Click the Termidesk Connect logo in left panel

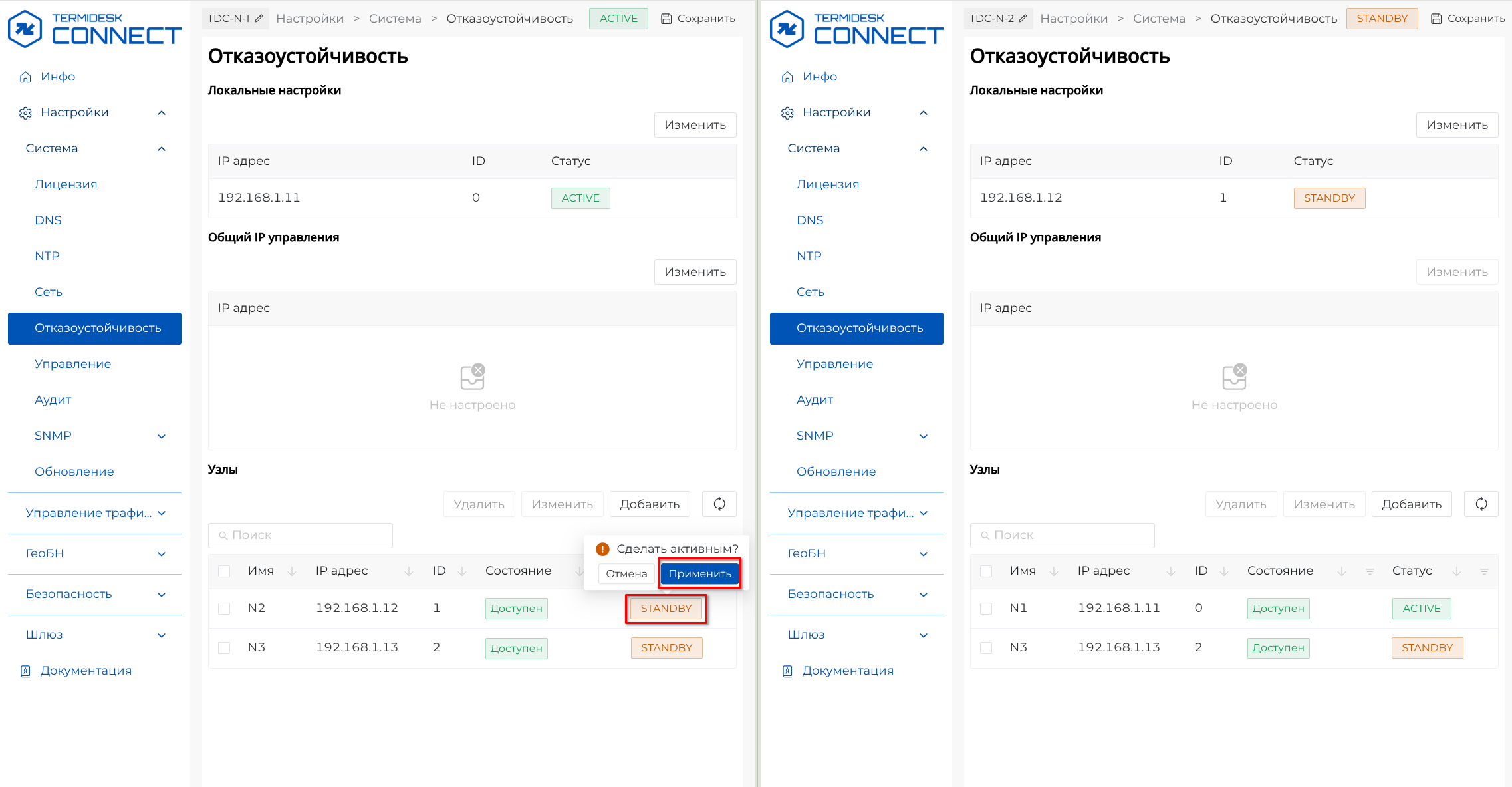pos(94,29)
